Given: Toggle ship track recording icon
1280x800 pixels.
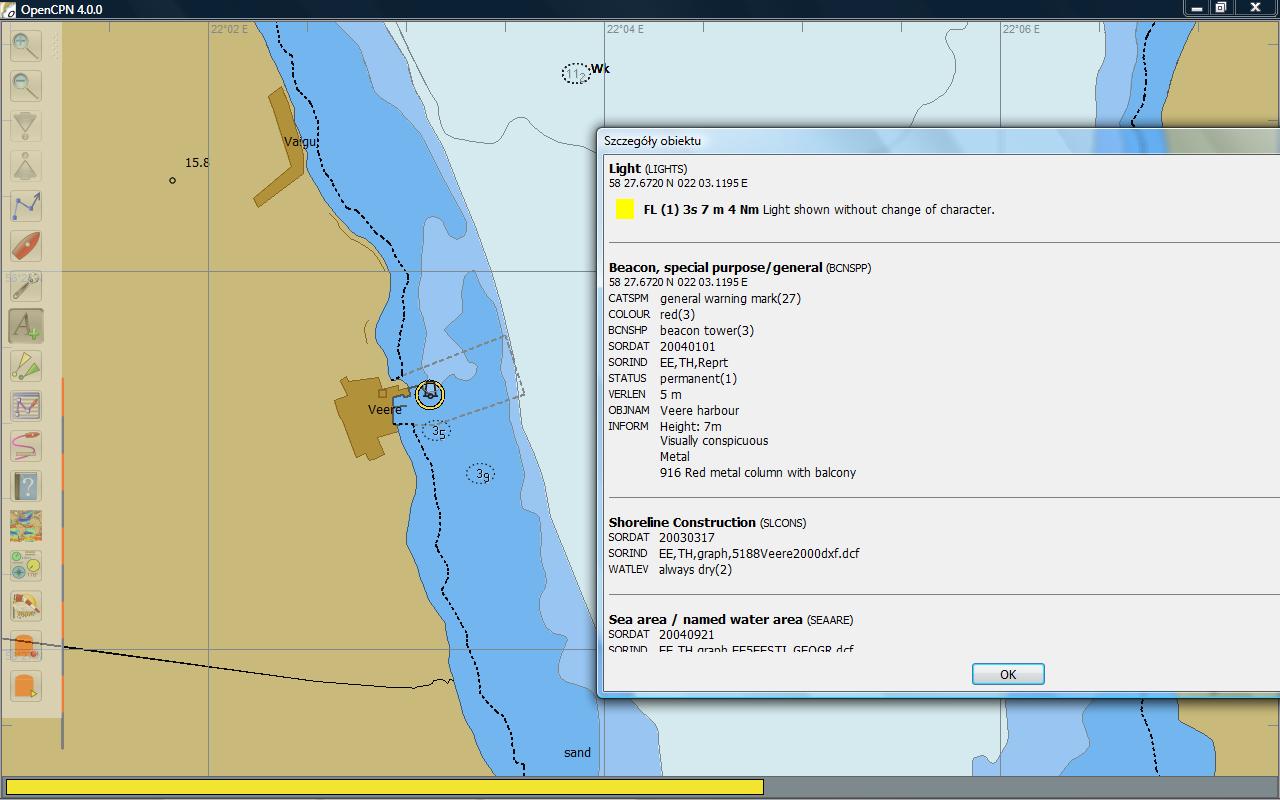Looking at the screenshot, I should pos(26,446).
